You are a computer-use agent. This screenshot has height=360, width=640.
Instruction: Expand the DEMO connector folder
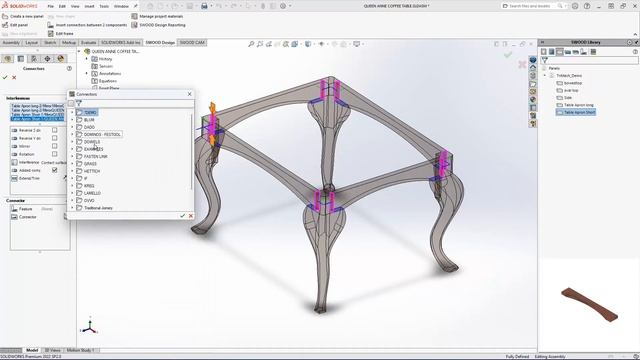[73, 112]
